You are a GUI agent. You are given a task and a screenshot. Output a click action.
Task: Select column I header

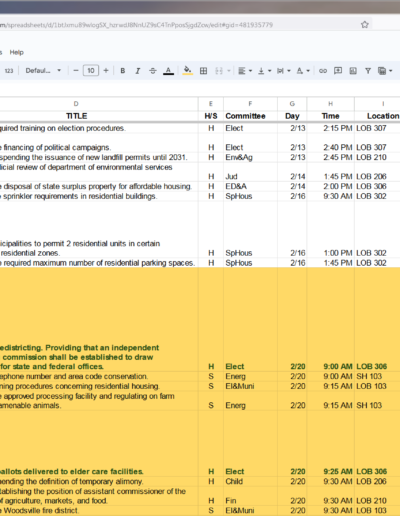[377, 104]
